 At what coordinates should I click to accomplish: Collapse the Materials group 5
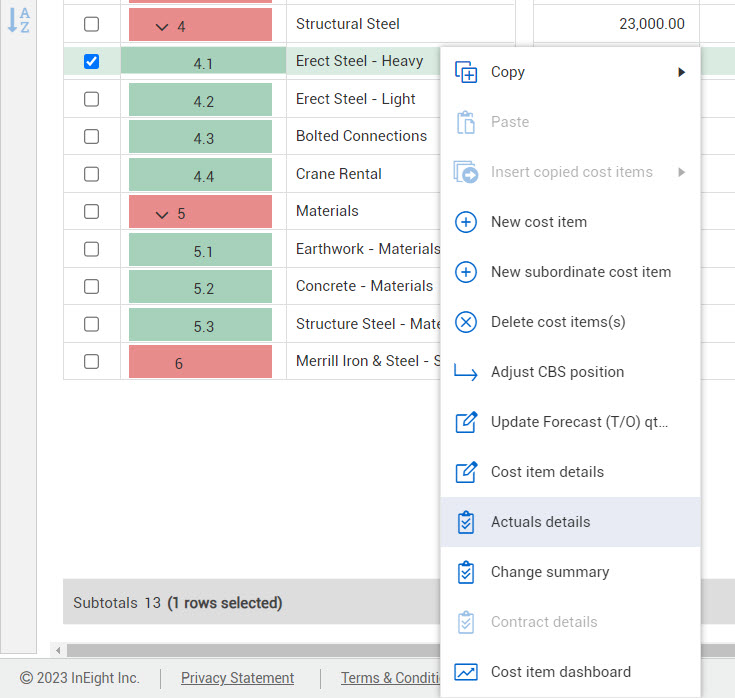[x=162, y=213]
